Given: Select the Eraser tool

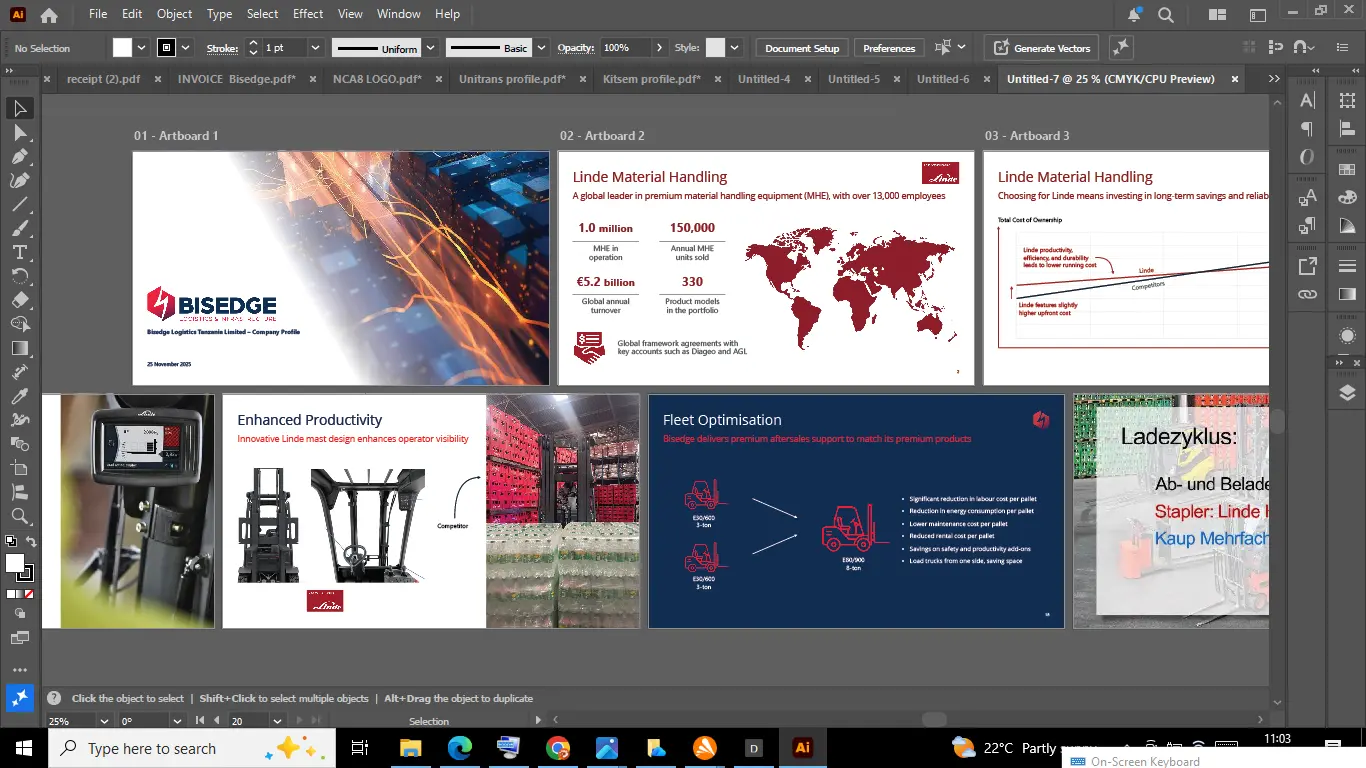Looking at the screenshot, I should 20,300.
